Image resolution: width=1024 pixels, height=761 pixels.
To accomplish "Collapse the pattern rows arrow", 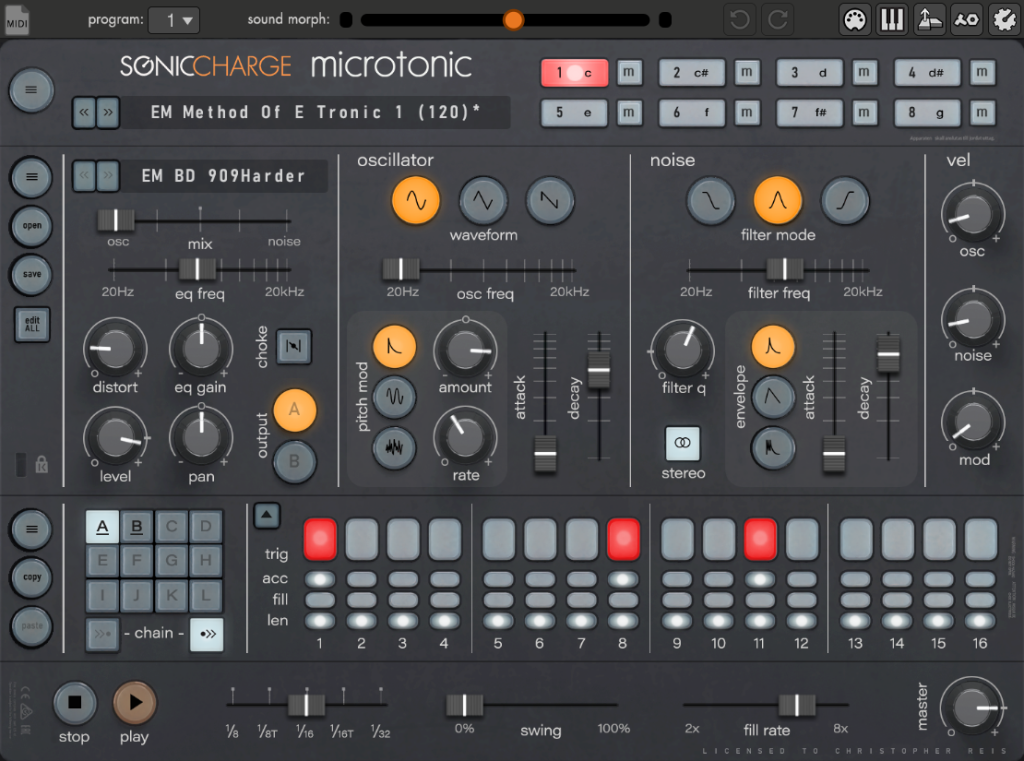I will 266,515.
